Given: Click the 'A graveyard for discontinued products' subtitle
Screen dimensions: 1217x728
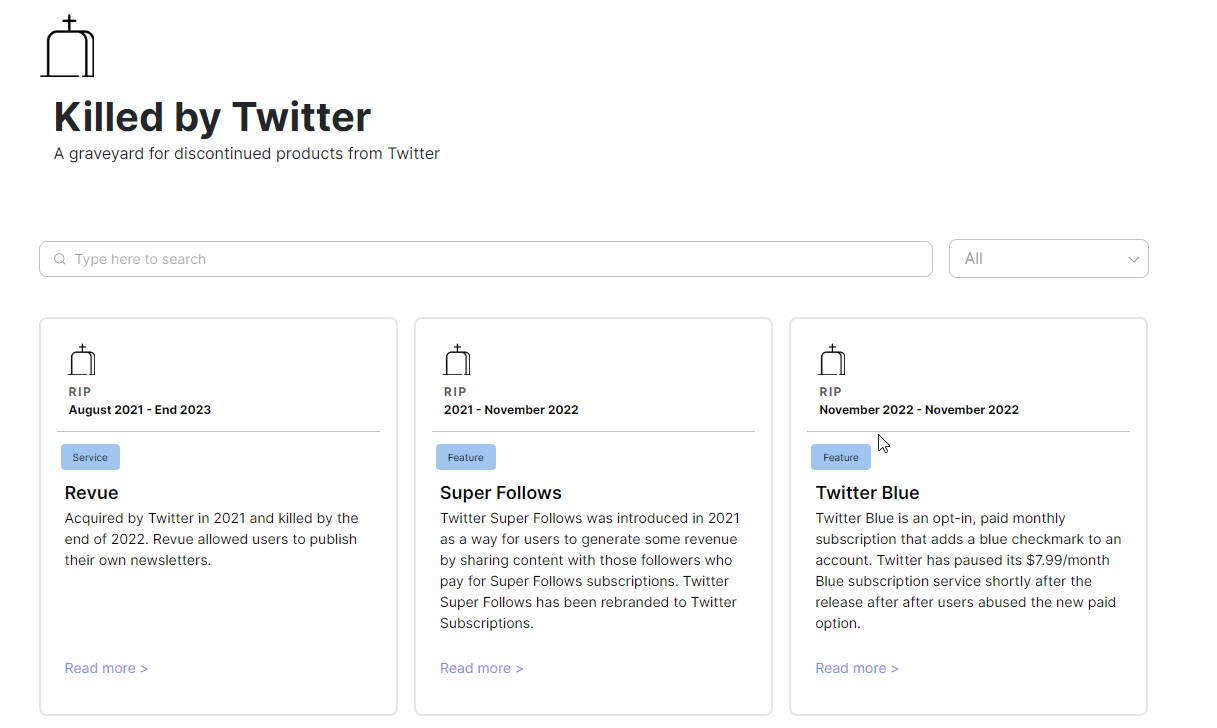Looking at the screenshot, I should coord(247,154).
